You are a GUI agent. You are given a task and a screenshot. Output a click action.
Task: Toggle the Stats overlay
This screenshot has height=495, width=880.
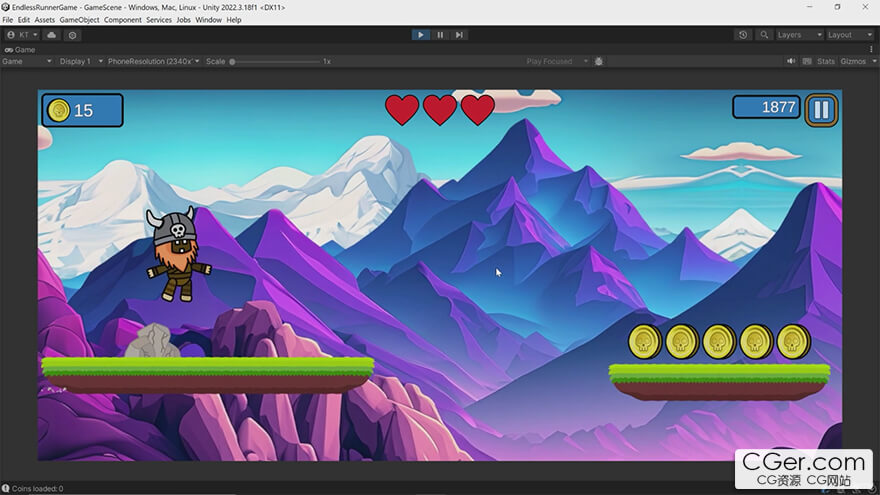826,61
